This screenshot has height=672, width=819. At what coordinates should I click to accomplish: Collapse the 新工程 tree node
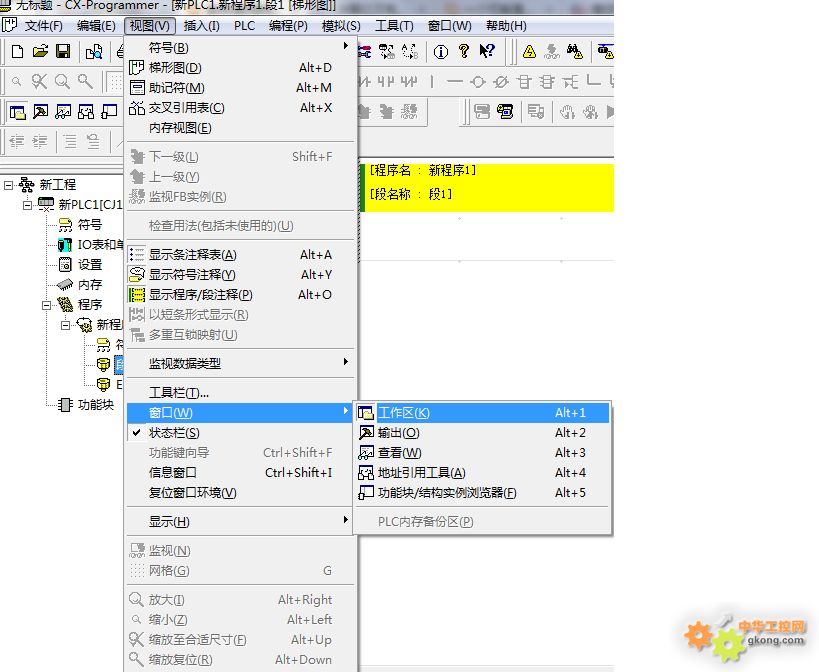[8, 184]
